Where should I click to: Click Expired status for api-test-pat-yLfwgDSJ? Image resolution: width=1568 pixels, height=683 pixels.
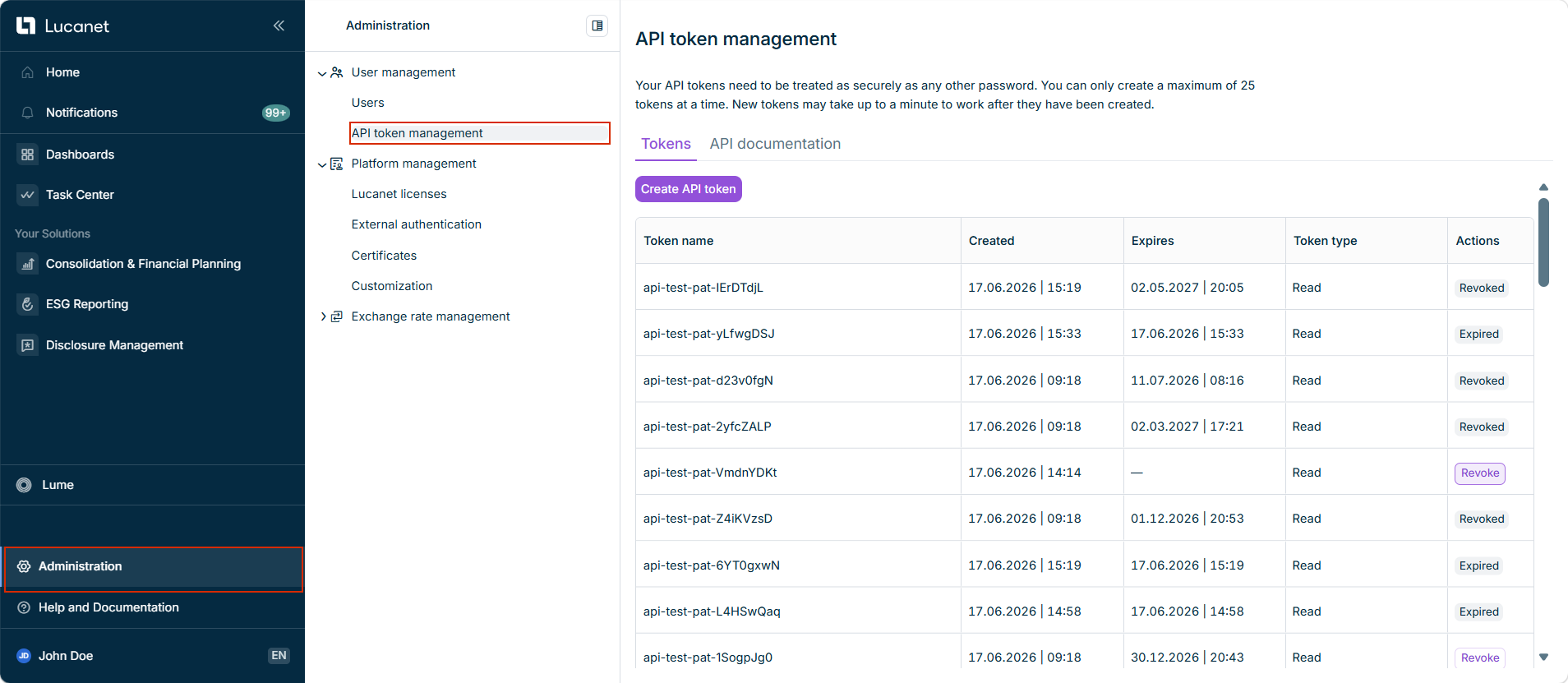pyautogui.click(x=1479, y=334)
